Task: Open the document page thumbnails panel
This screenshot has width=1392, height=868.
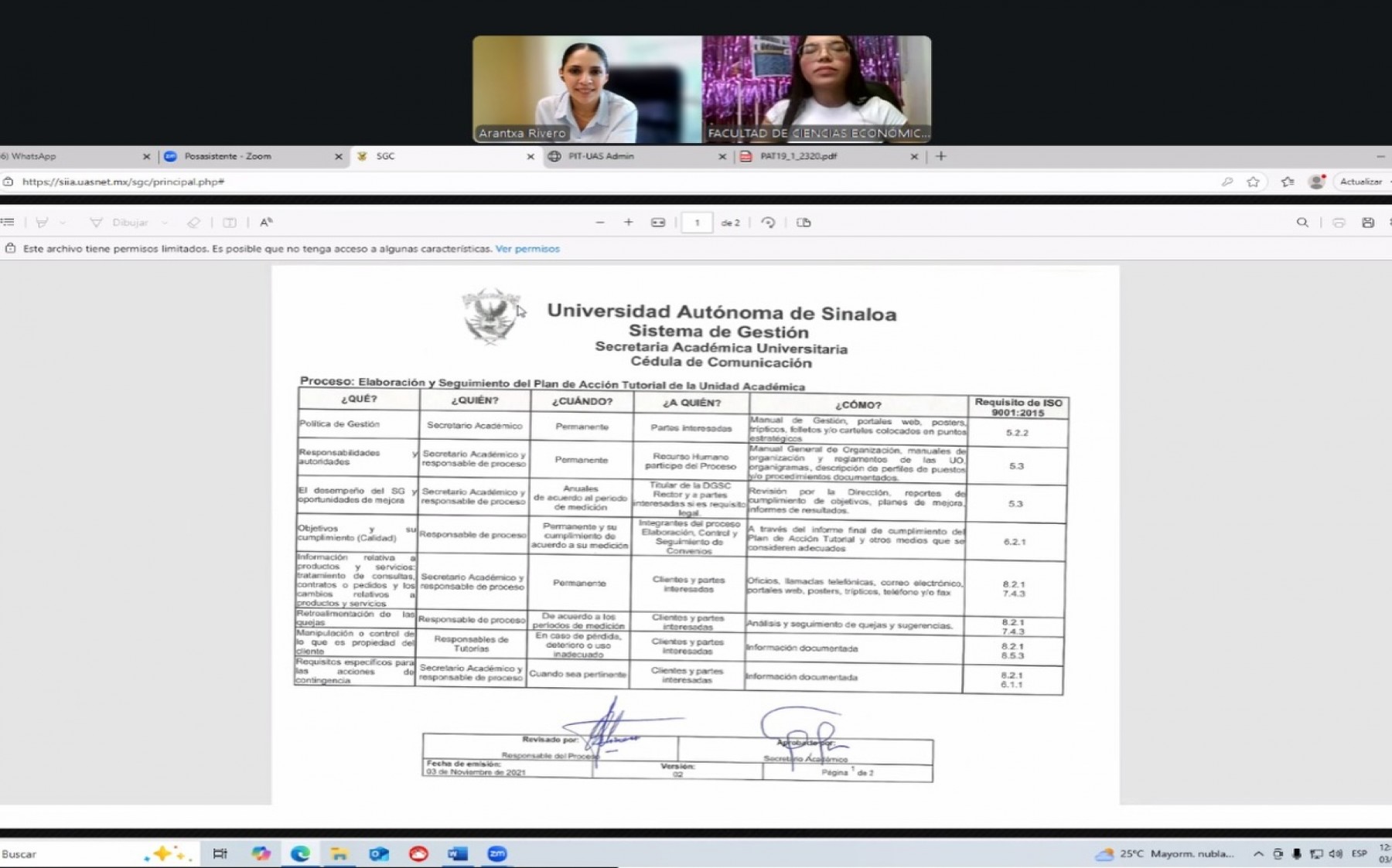Action: (x=8, y=223)
